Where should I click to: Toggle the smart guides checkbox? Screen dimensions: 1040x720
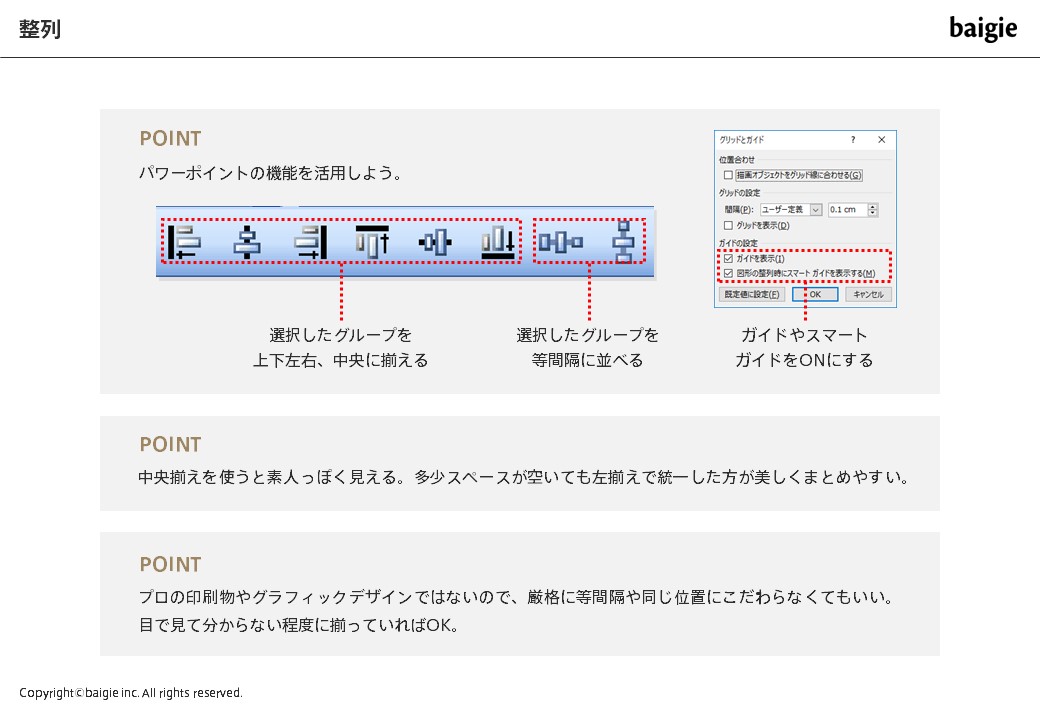point(728,273)
